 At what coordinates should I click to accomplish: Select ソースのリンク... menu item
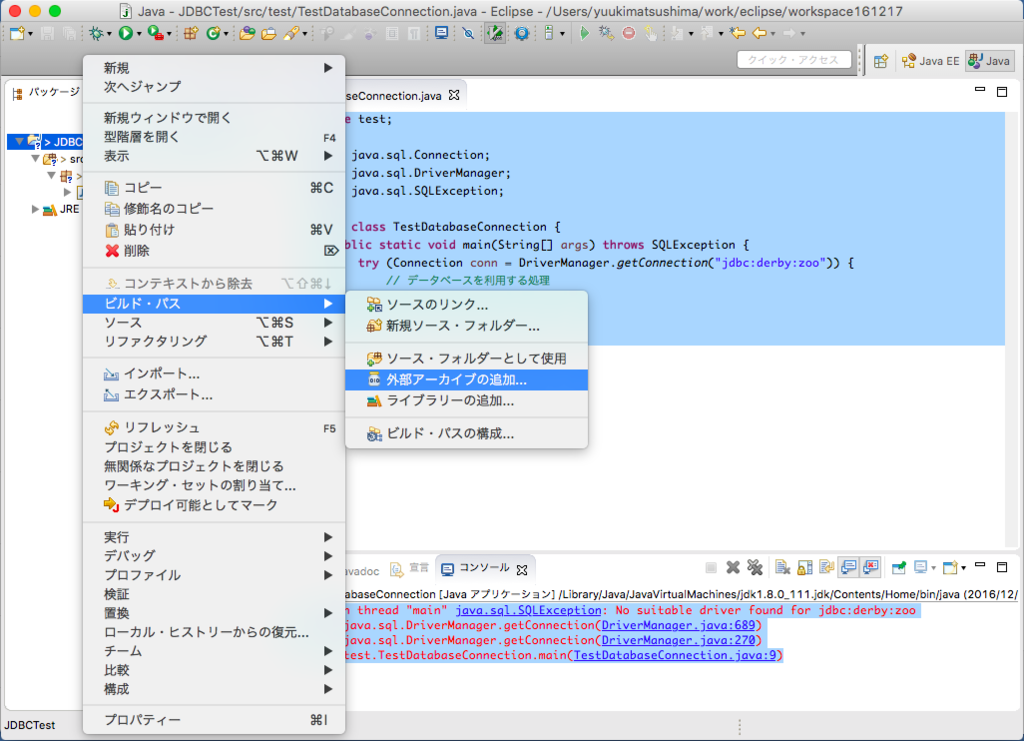click(466, 305)
